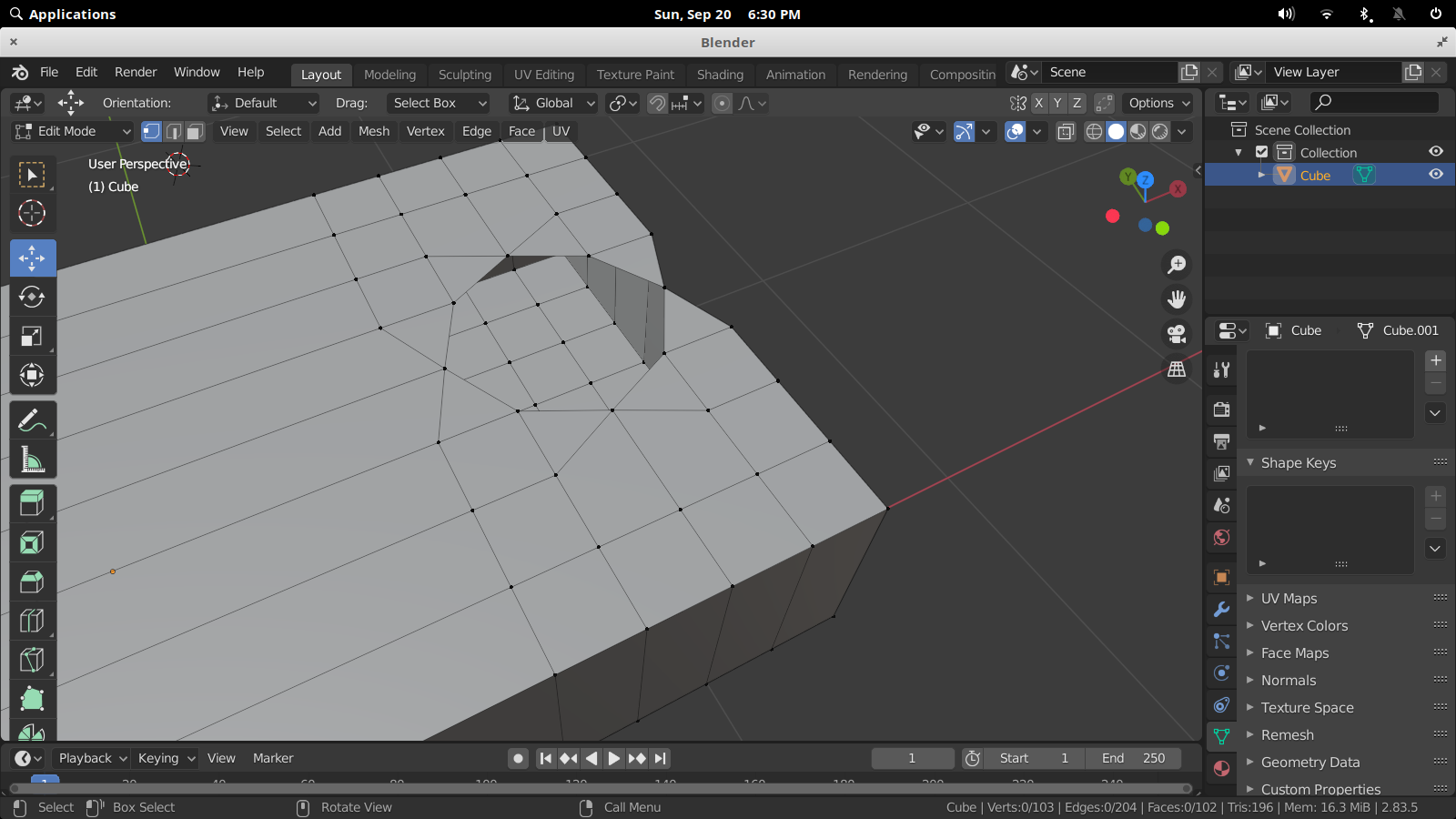Viewport: 1456px width, 819px height.
Task: Toggle X-Ray shading mode
Action: (x=1066, y=131)
